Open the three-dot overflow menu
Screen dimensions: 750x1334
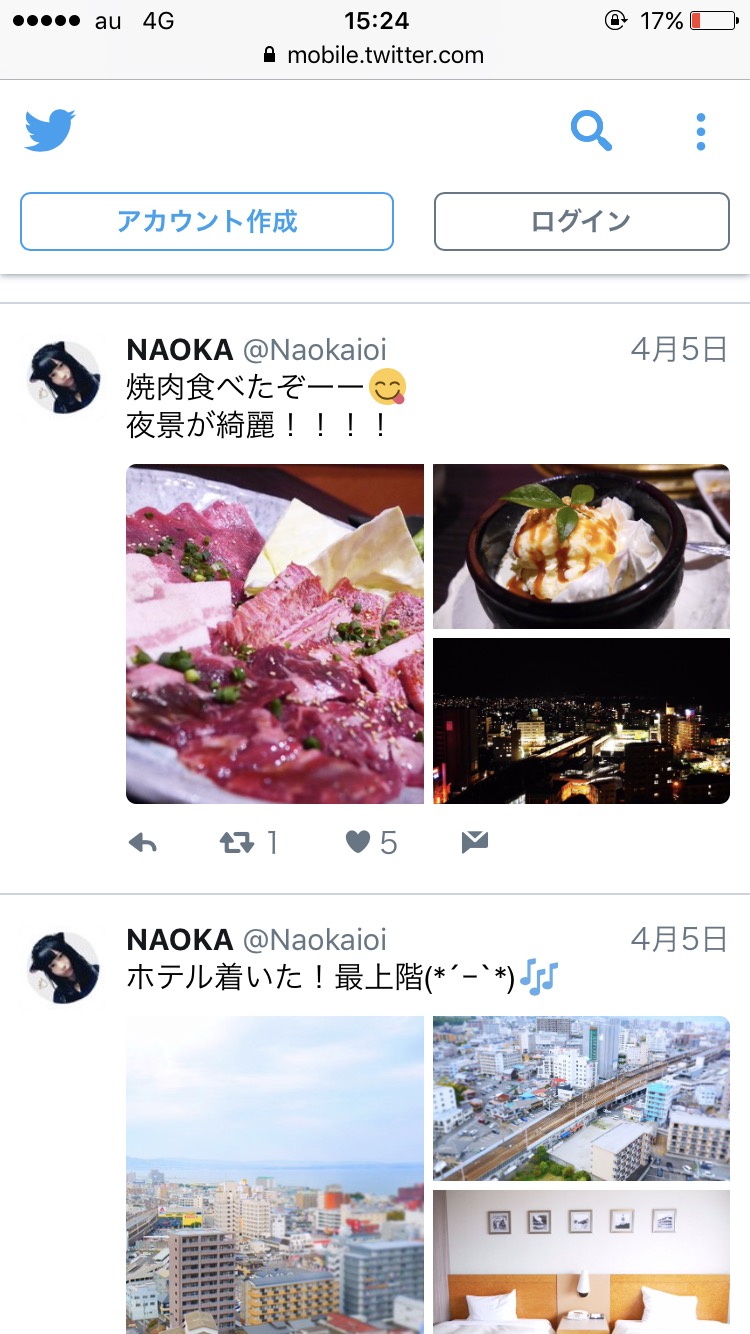(x=700, y=132)
